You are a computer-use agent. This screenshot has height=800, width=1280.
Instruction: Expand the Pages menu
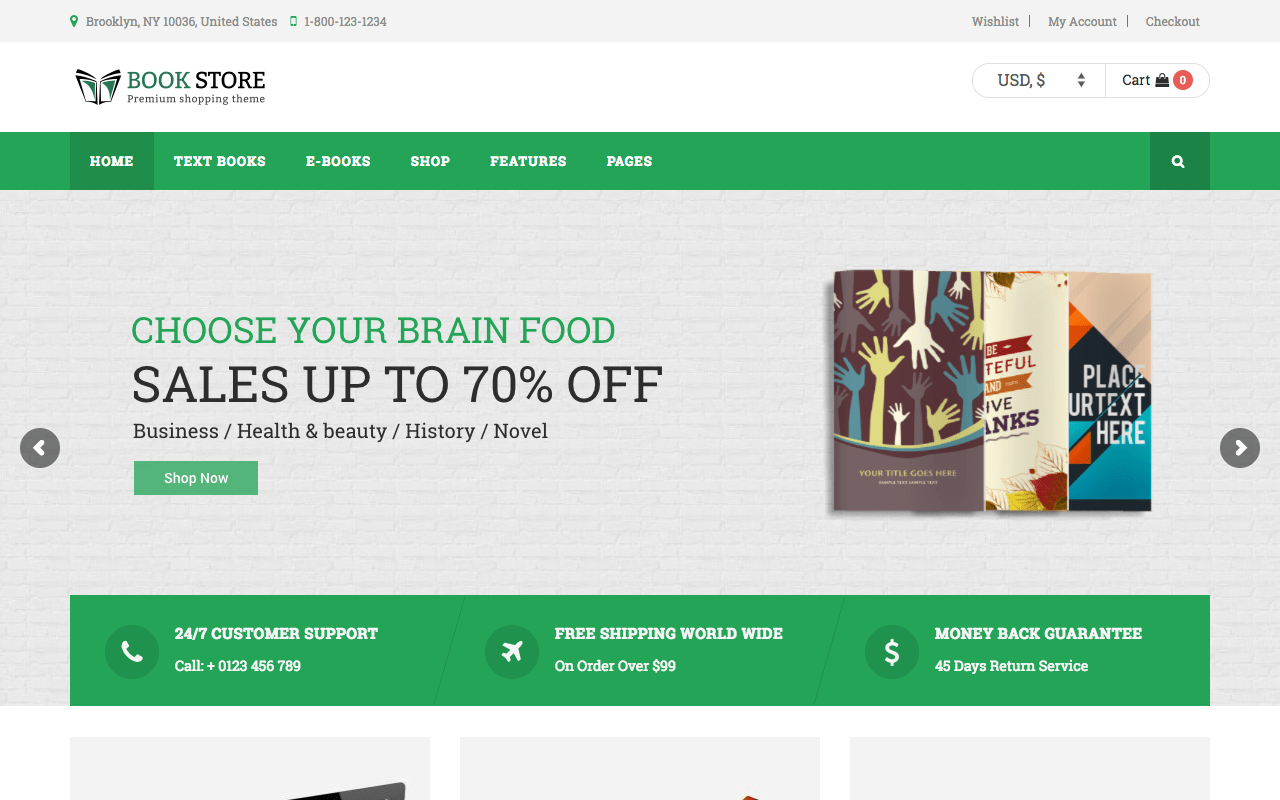pos(629,161)
